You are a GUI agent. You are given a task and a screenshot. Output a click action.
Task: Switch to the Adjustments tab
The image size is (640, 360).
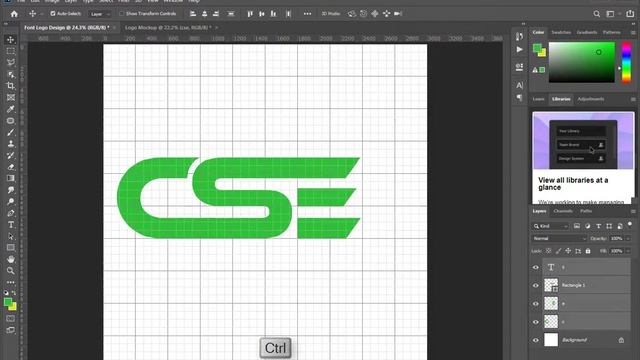591,99
